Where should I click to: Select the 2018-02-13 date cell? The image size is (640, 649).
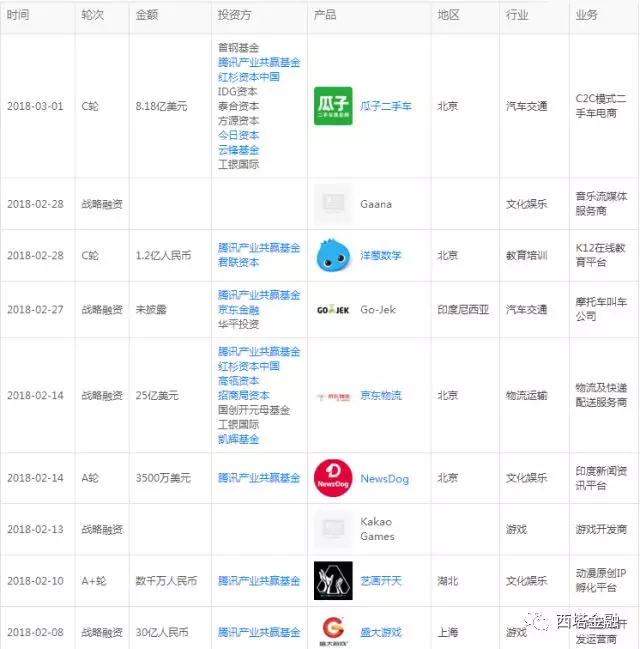35,529
